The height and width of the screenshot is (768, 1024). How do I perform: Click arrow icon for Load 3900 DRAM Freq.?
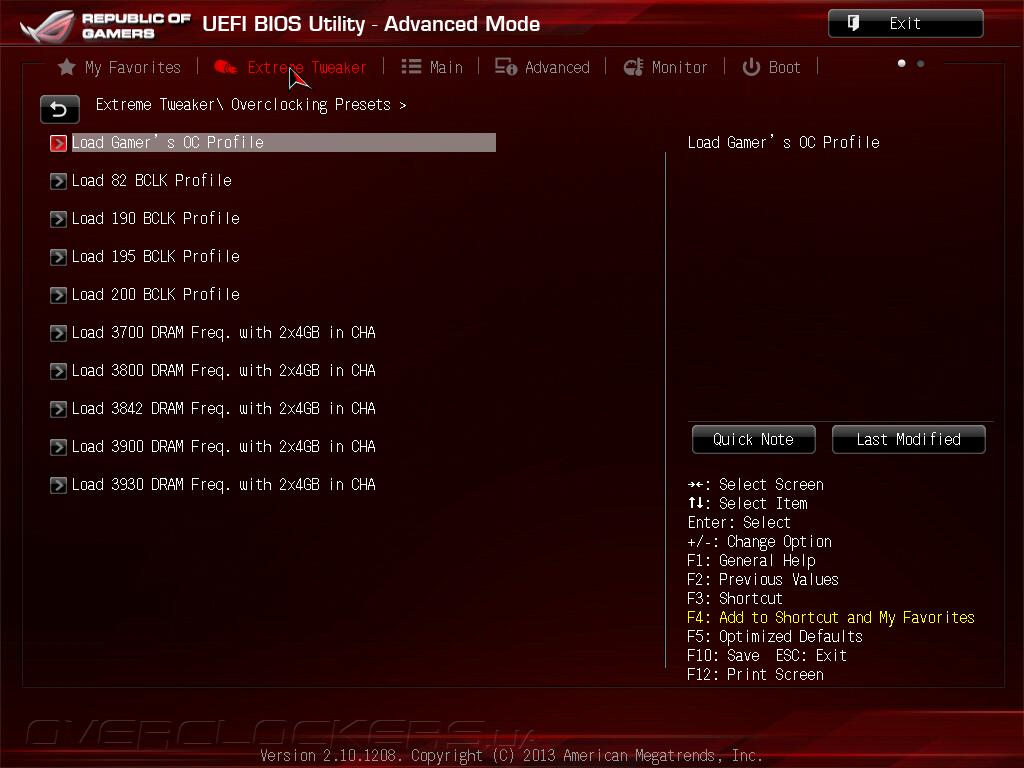pyautogui.click(x=58, y=447)
